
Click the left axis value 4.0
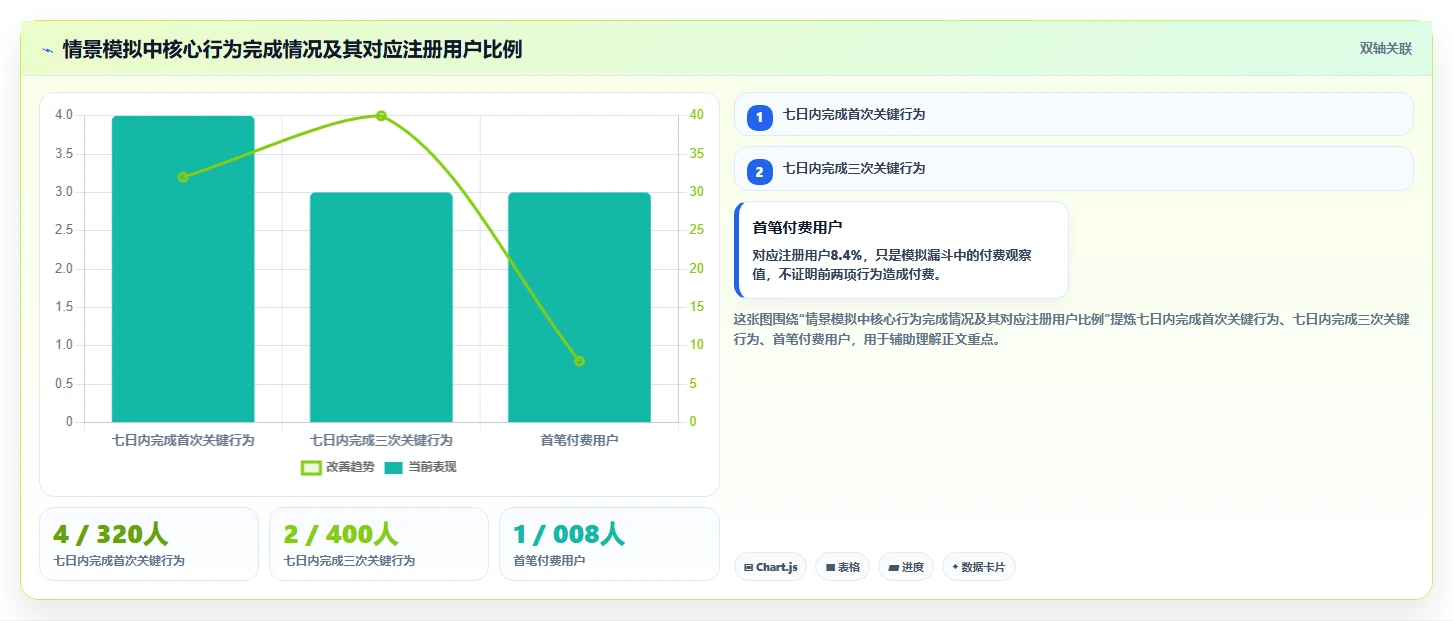pyautogui.click(x=64, y=115)
